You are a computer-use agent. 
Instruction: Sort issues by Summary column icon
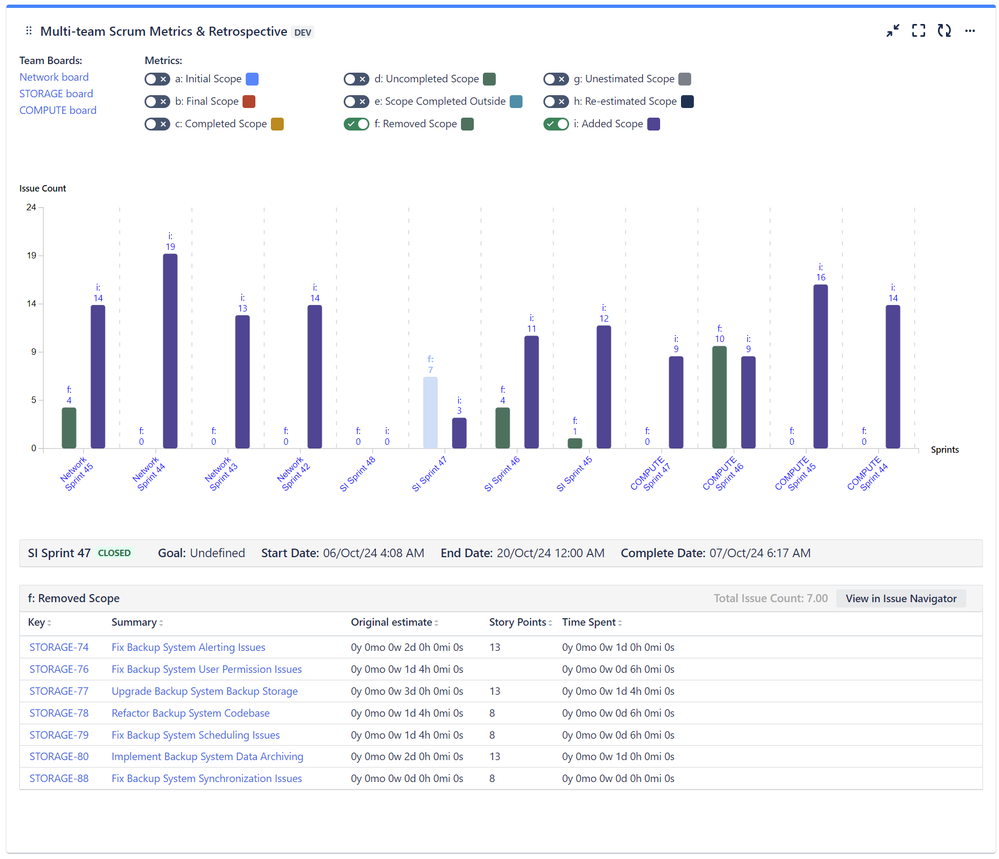(x=161, y=623)
